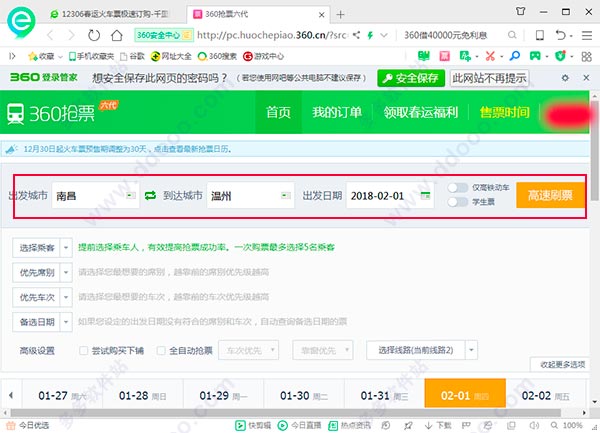Click the pink square extension icon
This screenshot has width=600, height=433.
(x=444, y=56)
